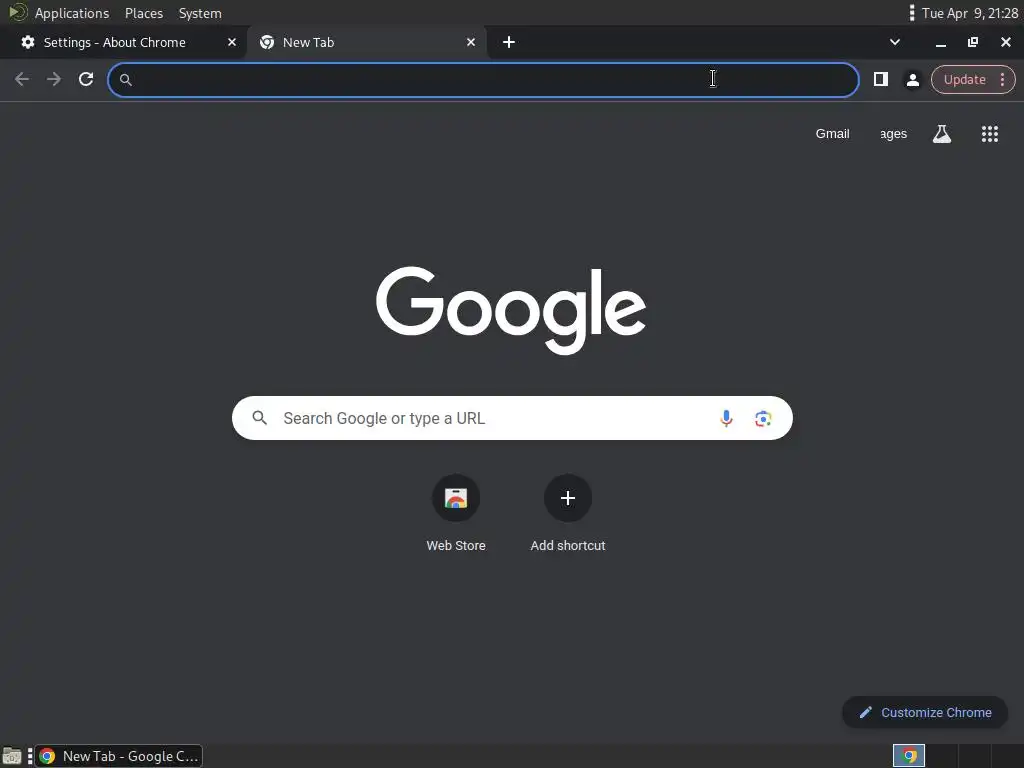
Task: Close the Settings - About Chrome tab
Action: point(232,42)
